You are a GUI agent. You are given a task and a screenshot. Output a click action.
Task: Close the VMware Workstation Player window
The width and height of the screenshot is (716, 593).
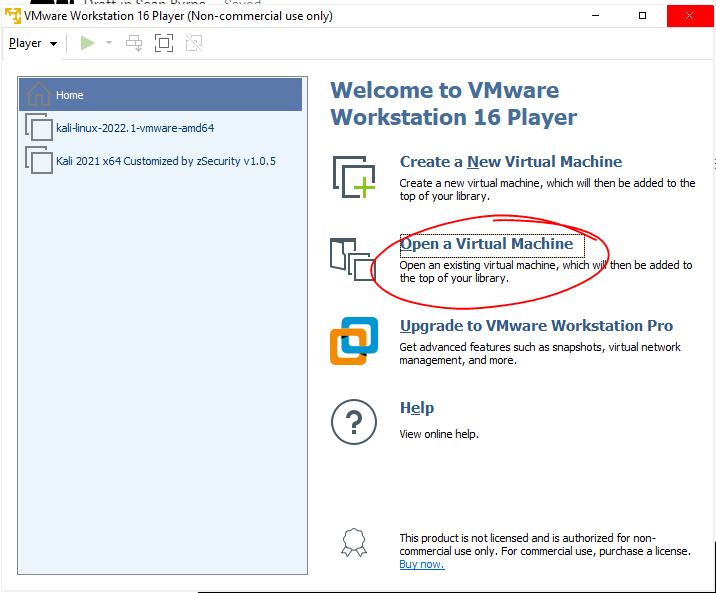click(689, 16)
